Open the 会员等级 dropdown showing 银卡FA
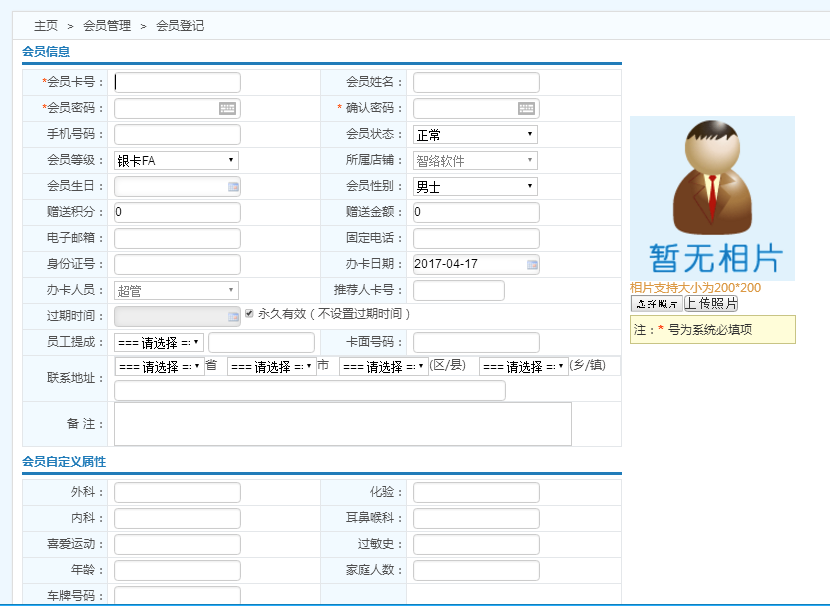Image resolution: width=830 pixels, height=606 pixels. [x=176, y=160]
